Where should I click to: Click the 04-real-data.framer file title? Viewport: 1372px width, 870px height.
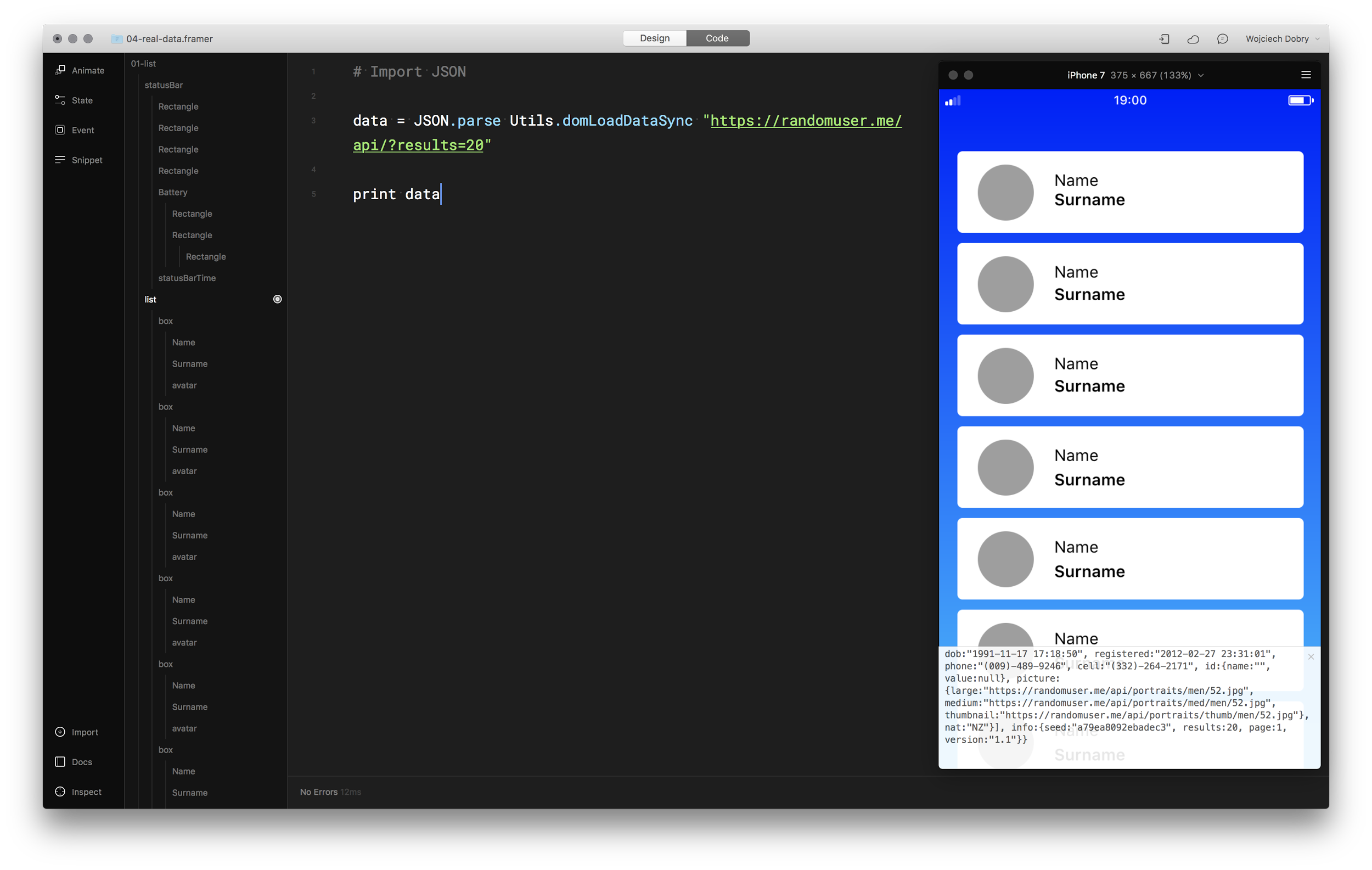tap(169, 39)
